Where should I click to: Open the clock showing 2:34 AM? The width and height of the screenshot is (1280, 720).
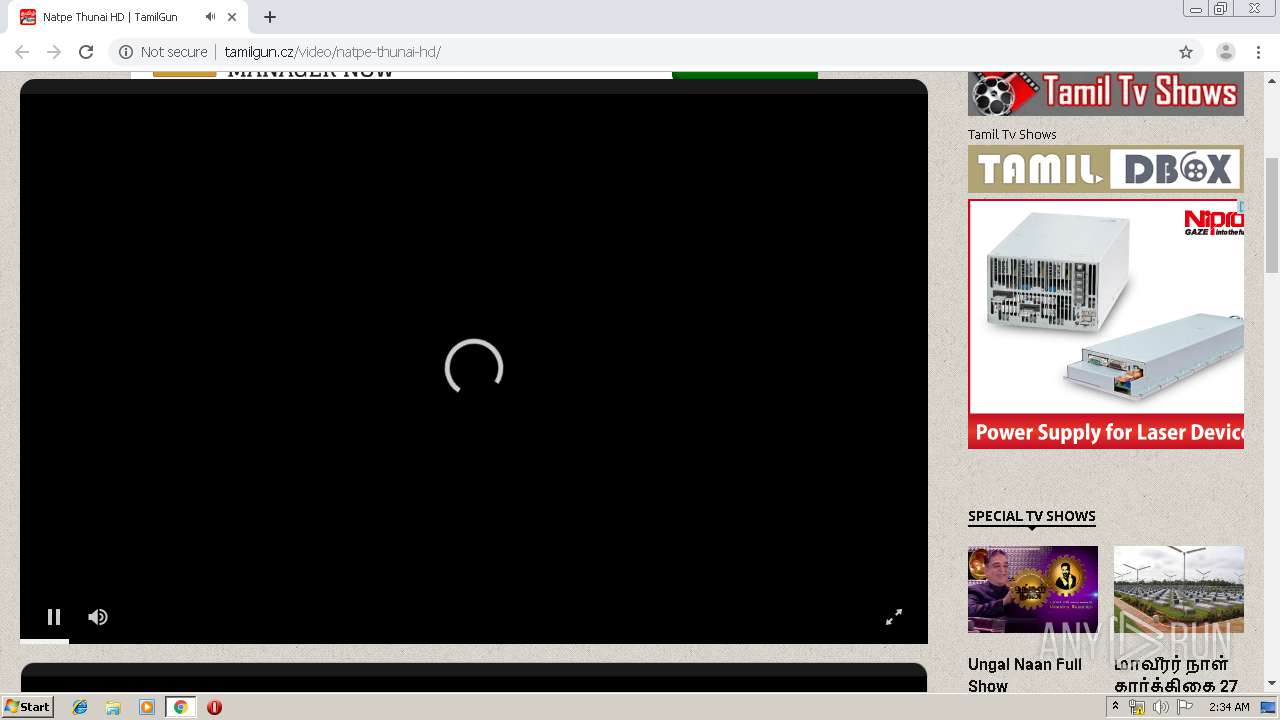click(1229, 707)
